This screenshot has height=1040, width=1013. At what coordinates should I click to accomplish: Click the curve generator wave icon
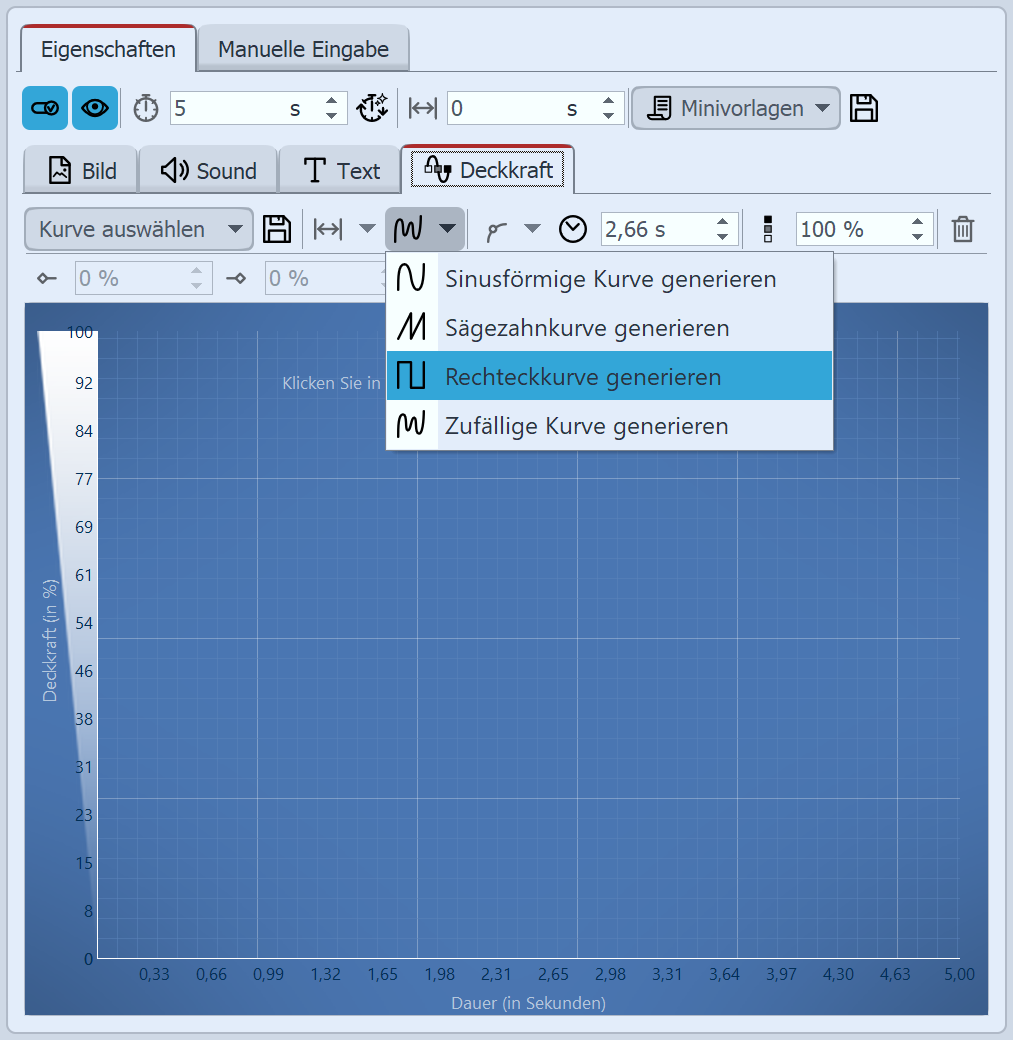(x=410, y=229)
